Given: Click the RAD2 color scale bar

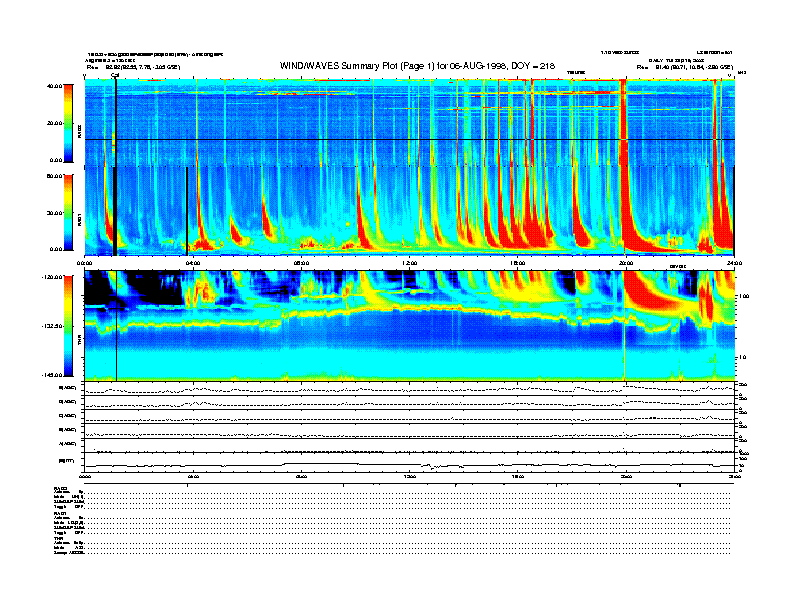Looking at the screenshot, I should click(x=68, y=123).
